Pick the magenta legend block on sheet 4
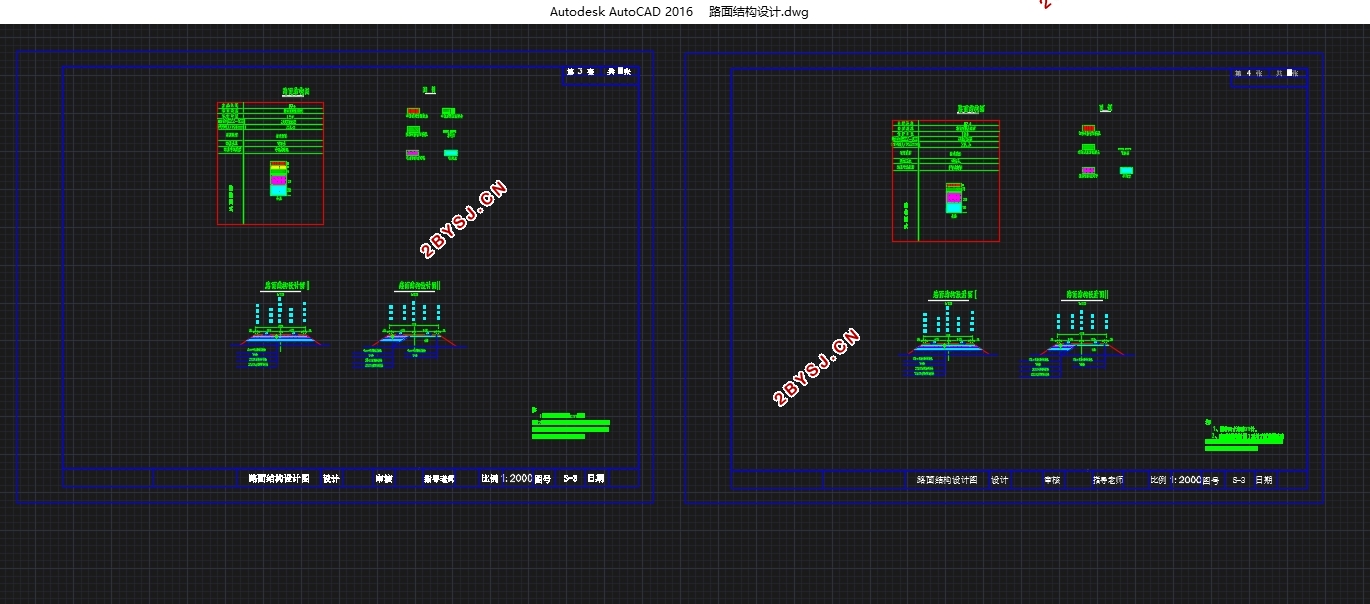Viewport: 1370px width, 604px height. pyautogui.click(x=1088, y=171)
